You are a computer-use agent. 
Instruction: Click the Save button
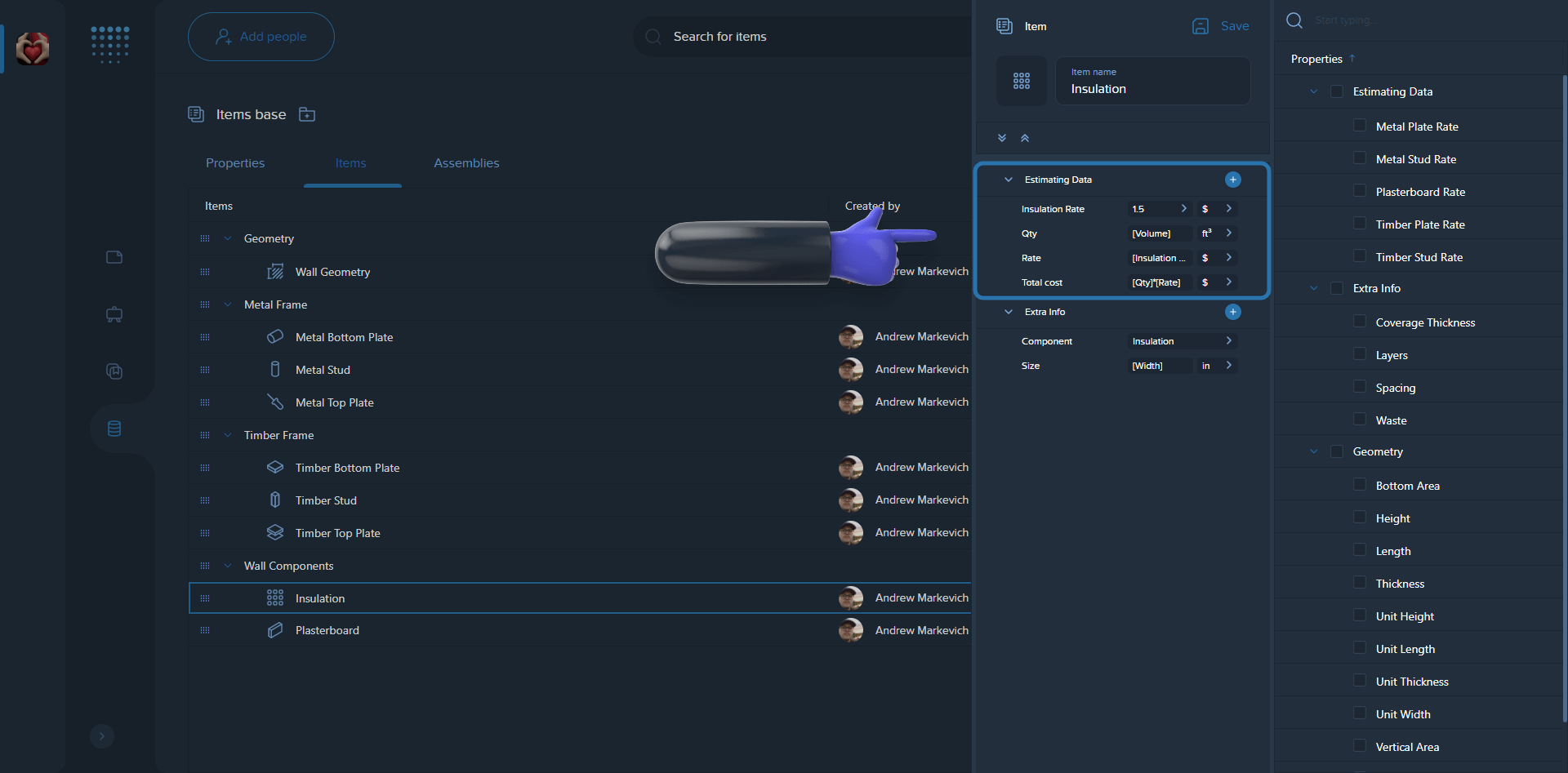(x=1221, y=26)
